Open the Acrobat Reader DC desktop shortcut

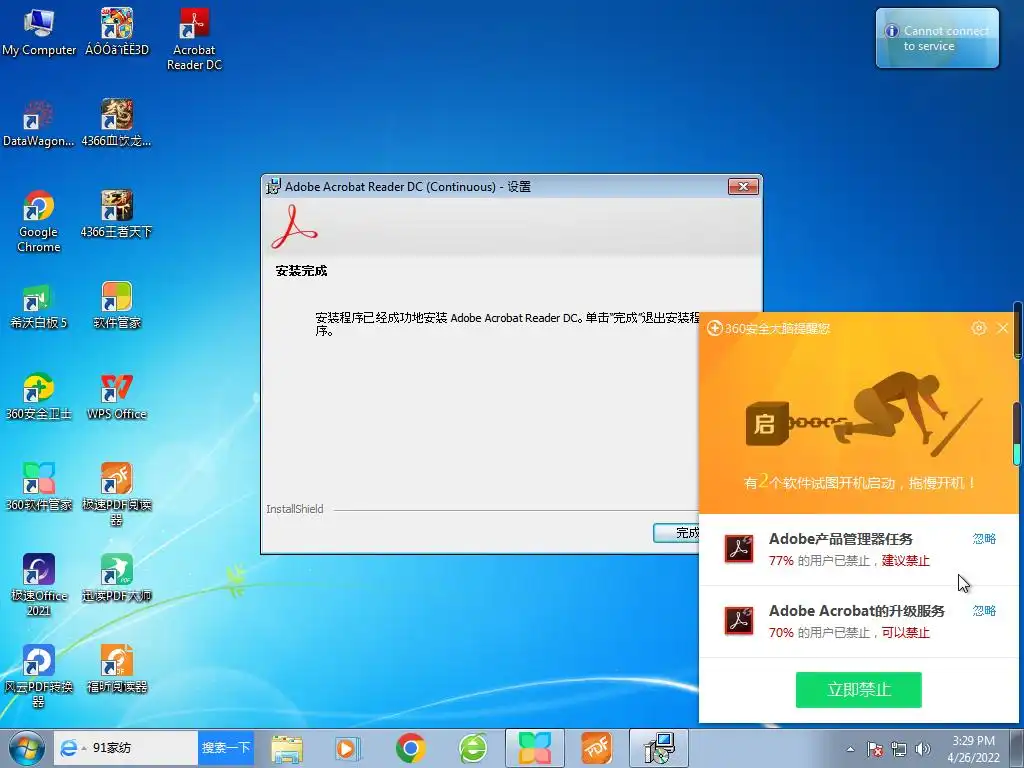[194, 39]
